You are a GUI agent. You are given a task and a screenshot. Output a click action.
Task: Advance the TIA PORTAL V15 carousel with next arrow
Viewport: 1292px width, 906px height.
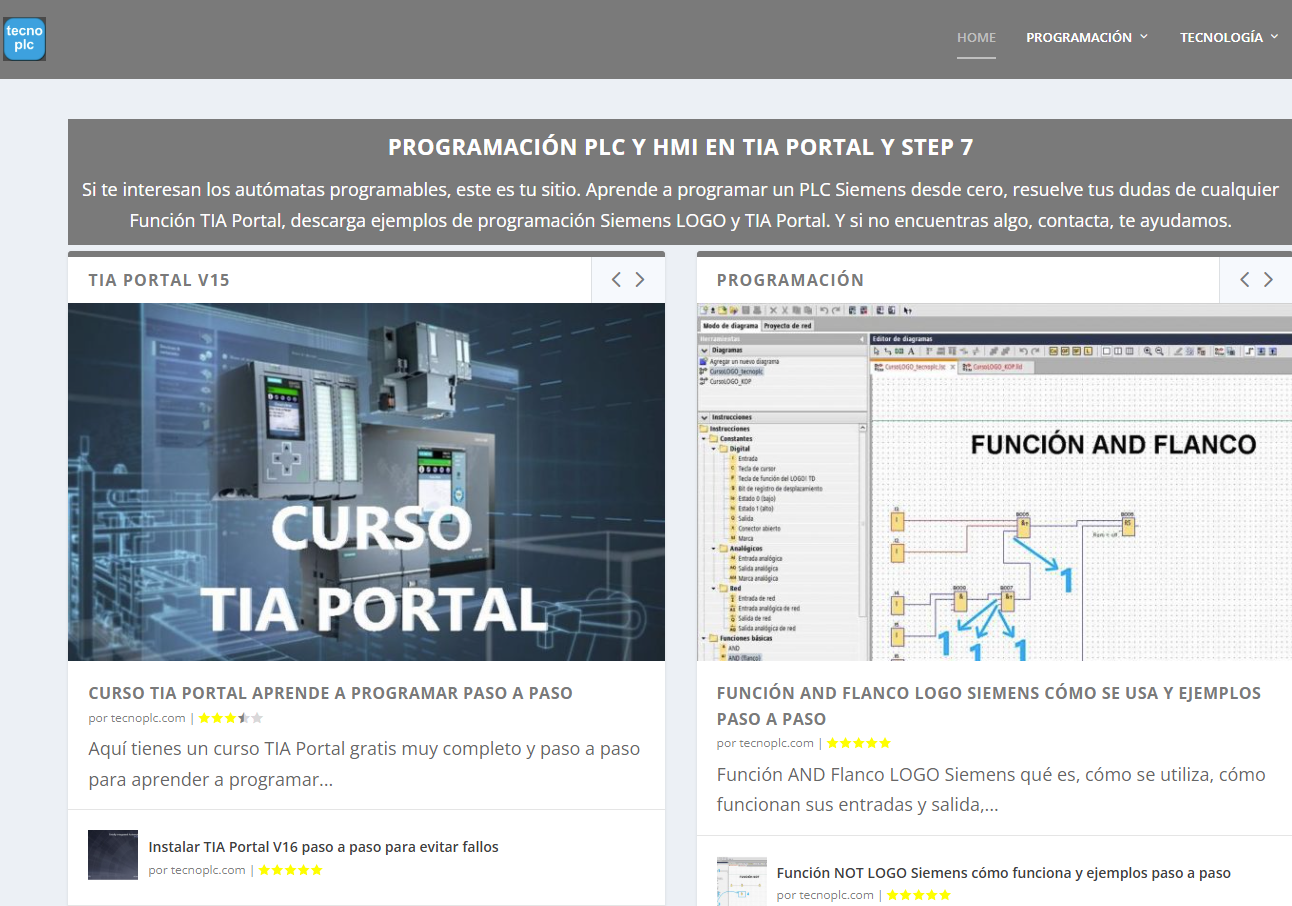pyautogui.click(x=641, y=280)
